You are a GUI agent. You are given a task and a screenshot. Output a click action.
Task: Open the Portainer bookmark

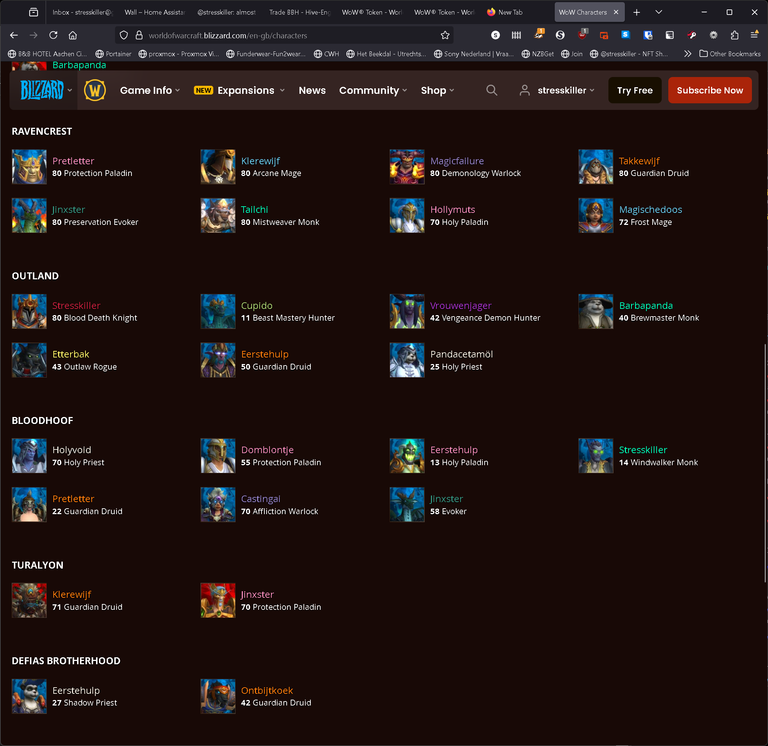pyautogui.click(x=113, y=54)
